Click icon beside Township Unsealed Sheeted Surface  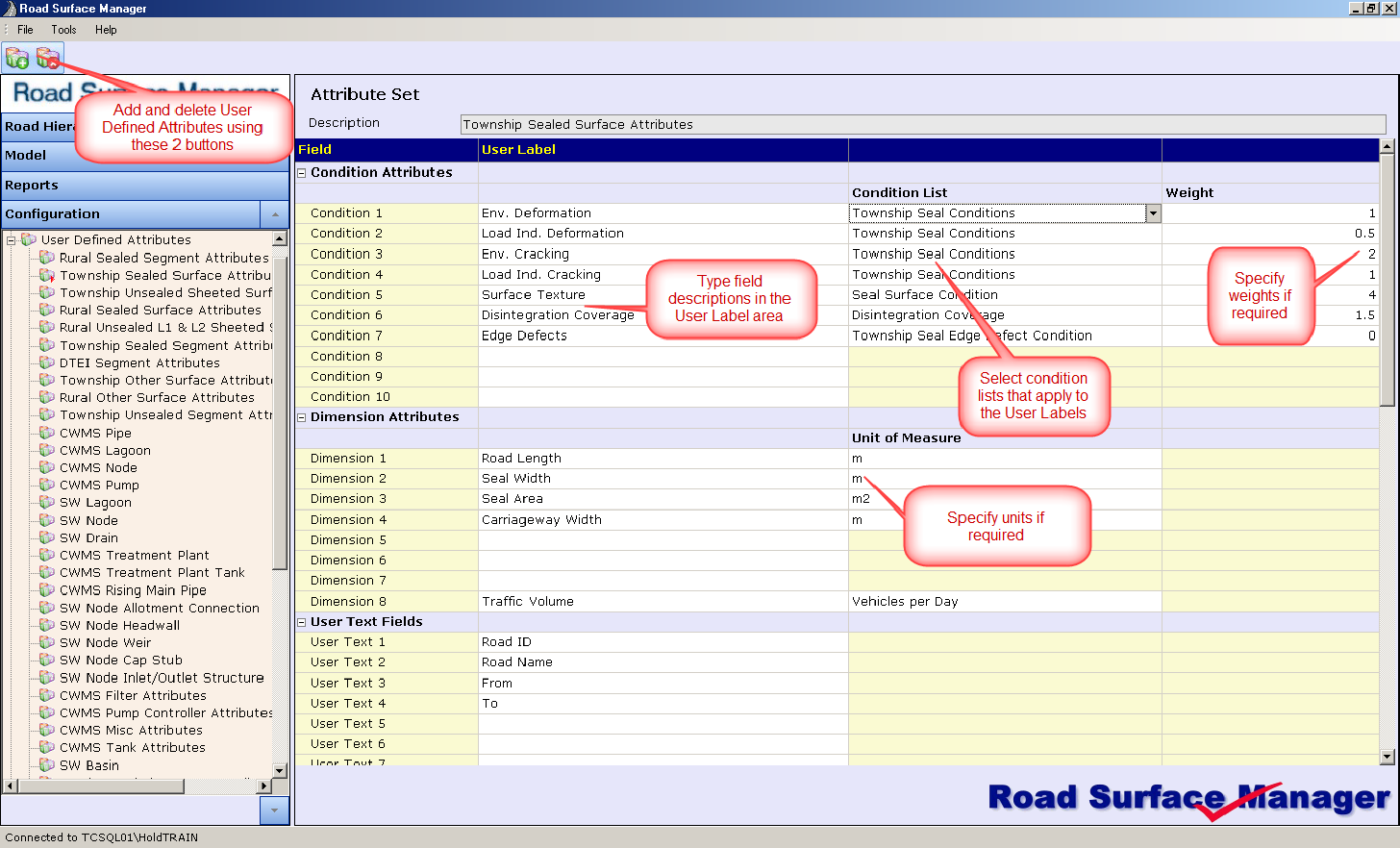pos(46,292)
